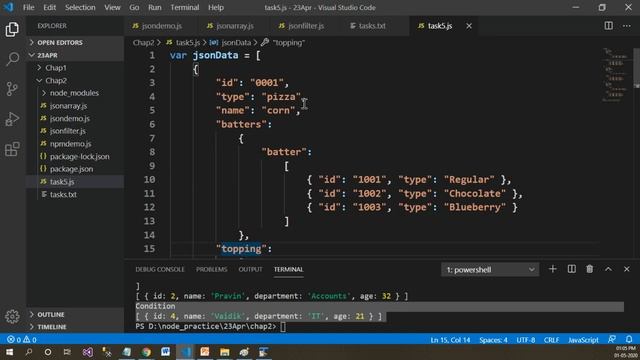Open the notifications bell in status bar

click(x=629, y=340)
